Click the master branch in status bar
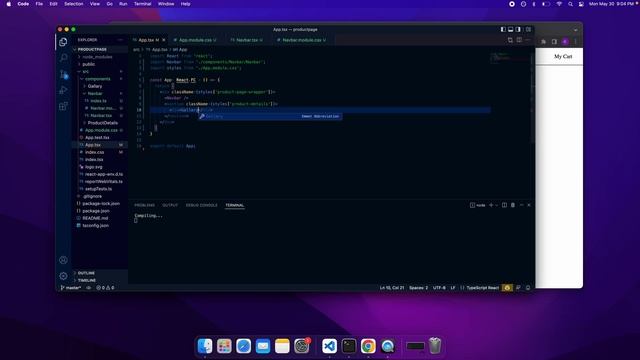 pyautogui.click(x=71, y=288)
